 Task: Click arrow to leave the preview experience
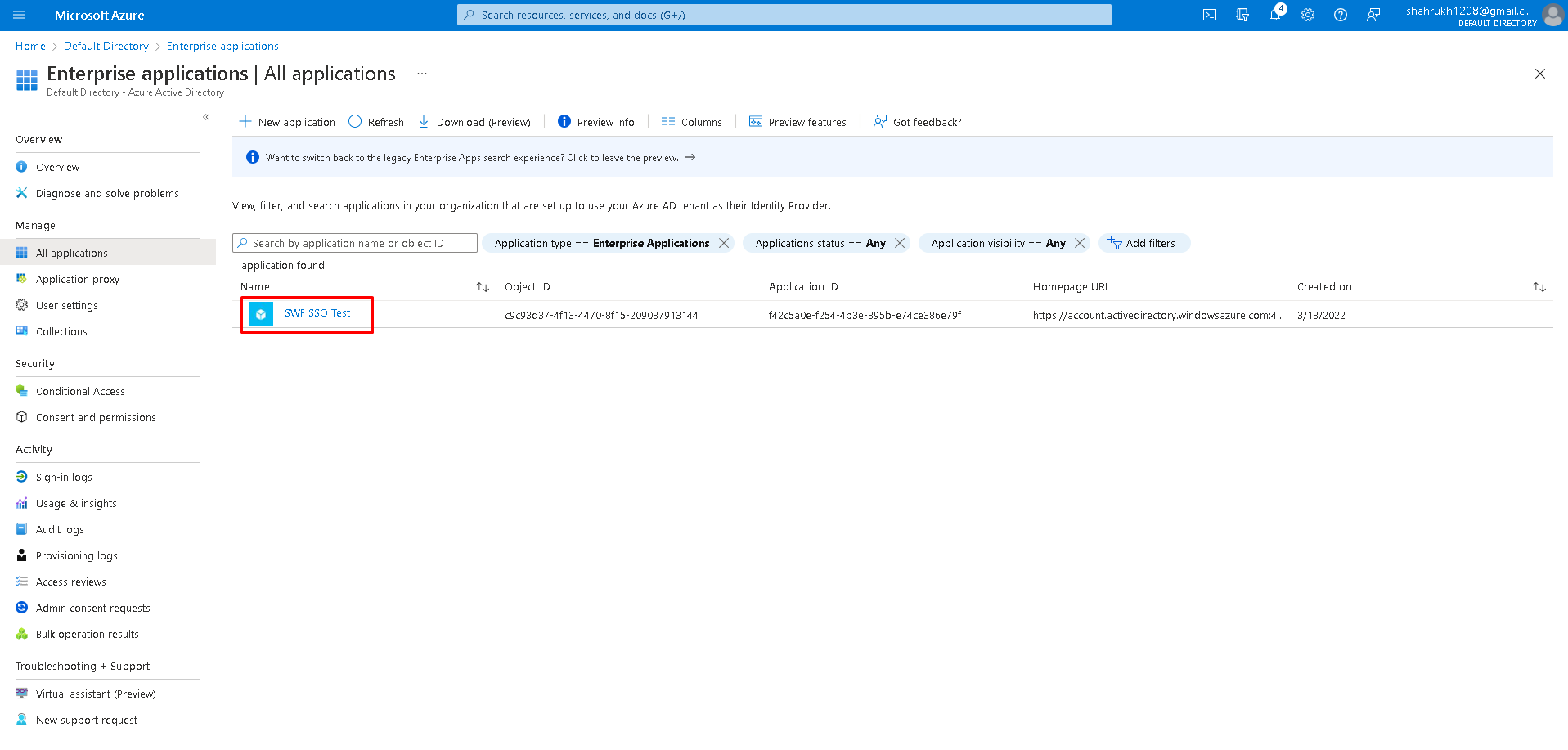point(690,157)
